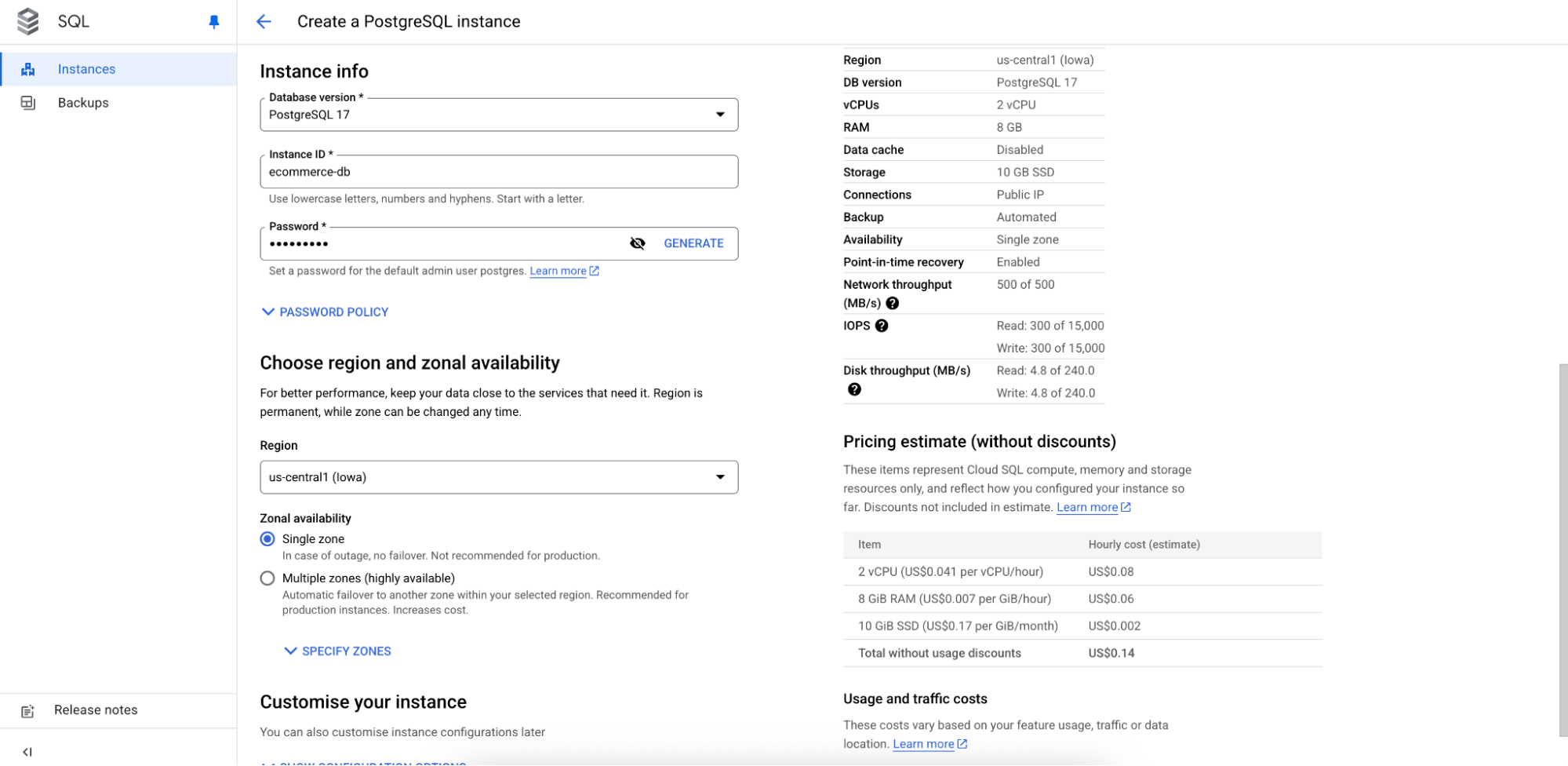The height and width of the screenshot is (766, 1568).
Task: Click the 'Create a PostgreSQL instance' title
Action: coord(409,21)
